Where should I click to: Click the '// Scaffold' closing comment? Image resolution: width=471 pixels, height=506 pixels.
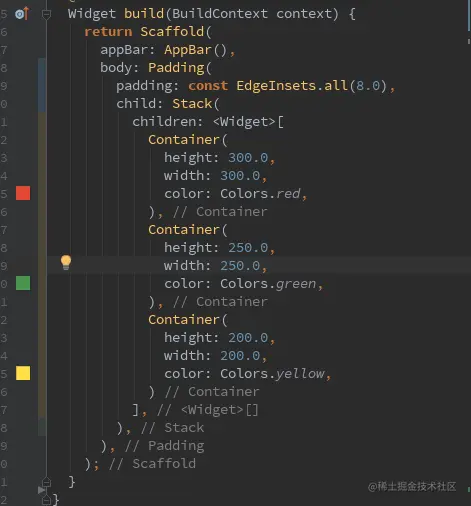tap(152, 464)
